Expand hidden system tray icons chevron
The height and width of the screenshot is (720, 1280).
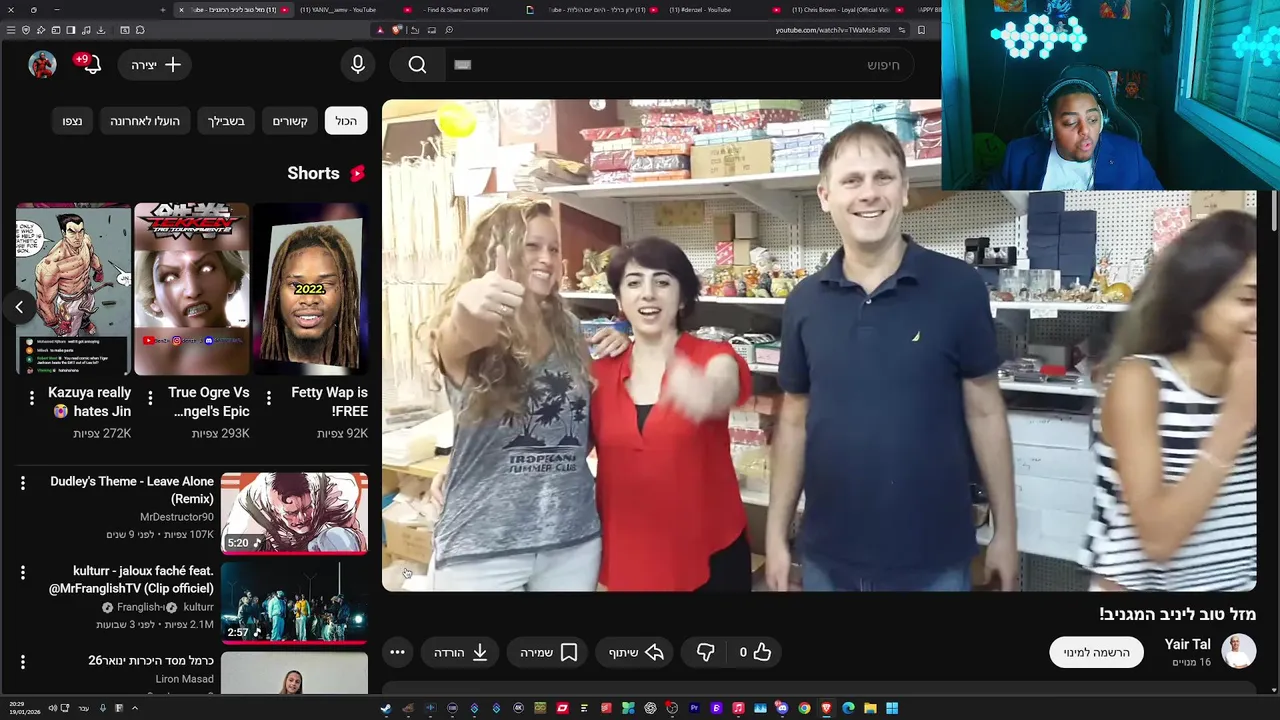(134, 708)
